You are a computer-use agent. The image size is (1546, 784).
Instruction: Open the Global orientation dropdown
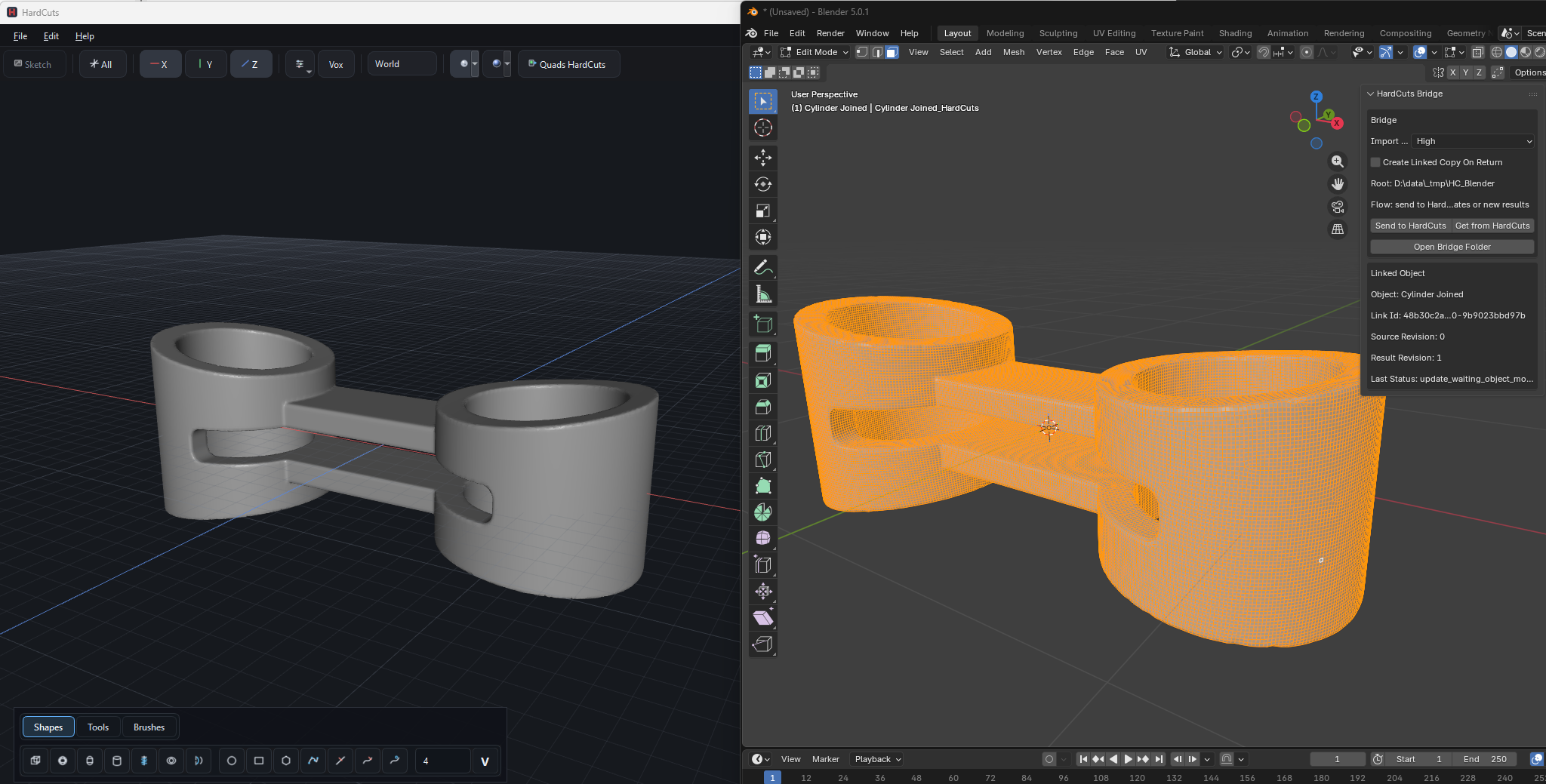point(1196,52)
